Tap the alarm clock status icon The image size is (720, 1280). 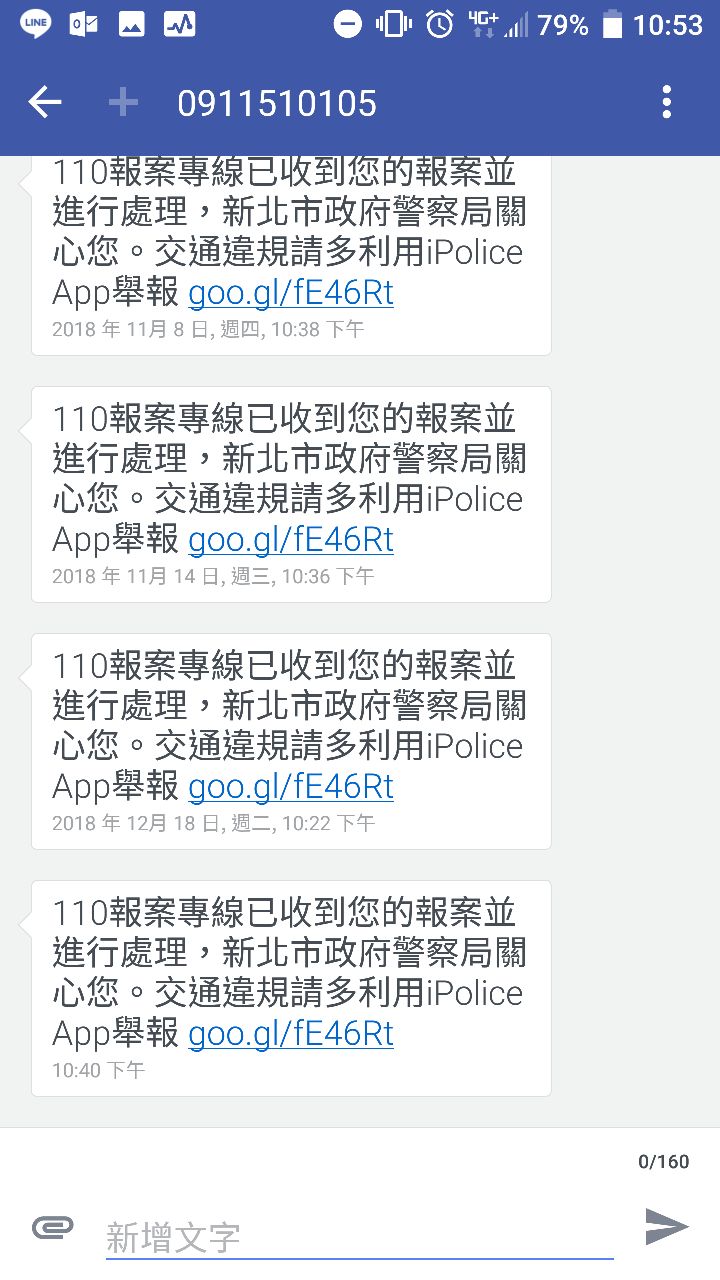pyautogui.click(x=439, y=24)
